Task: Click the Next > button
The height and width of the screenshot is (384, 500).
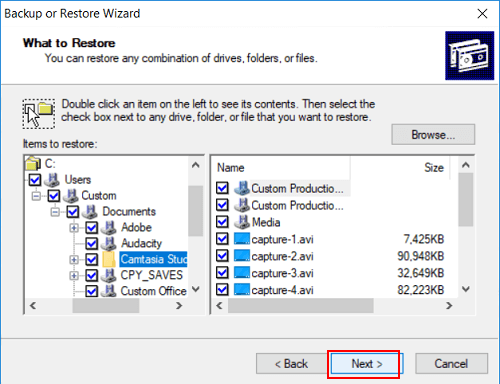Action: click(x=367, y=364)
